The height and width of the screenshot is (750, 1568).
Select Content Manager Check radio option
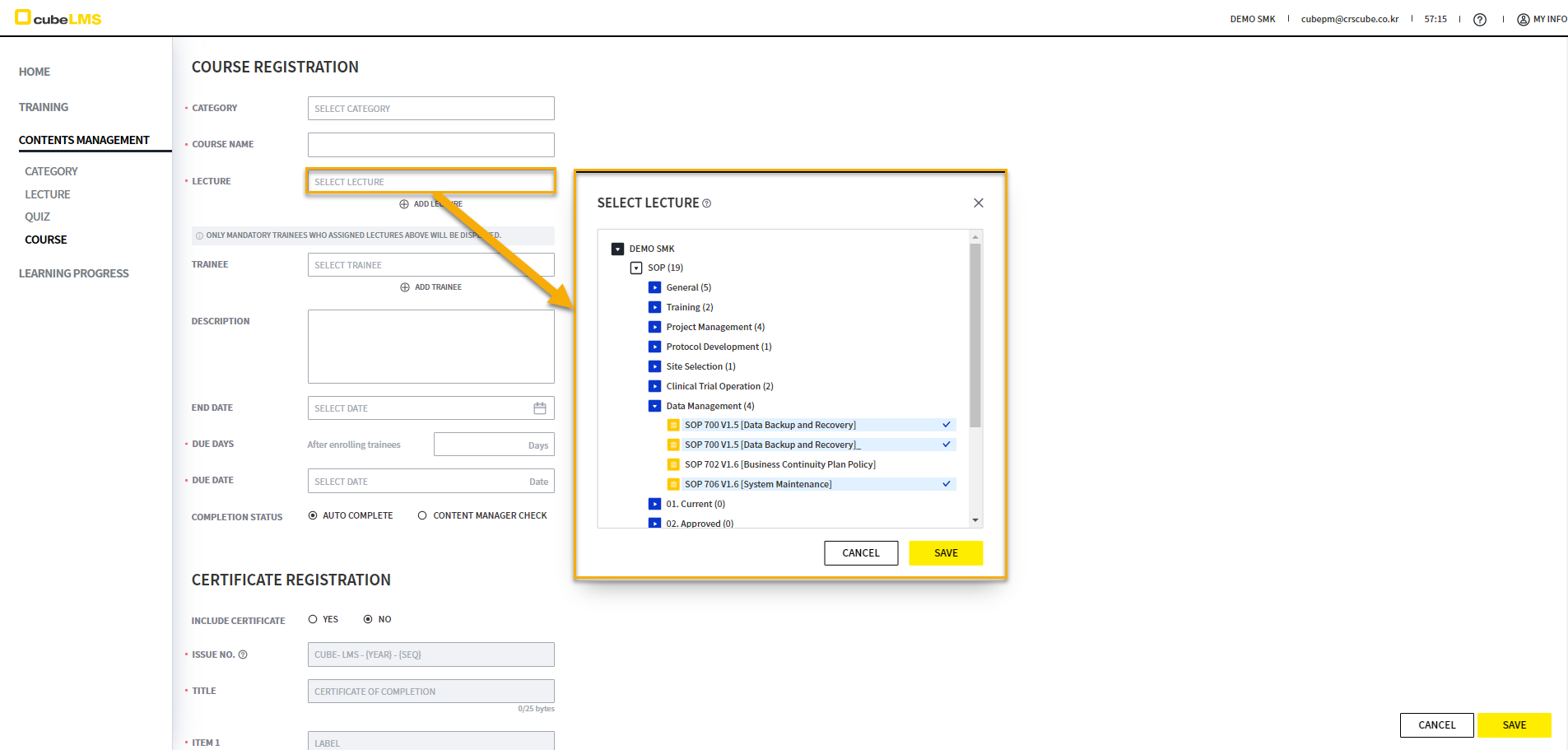click(422, 516)
